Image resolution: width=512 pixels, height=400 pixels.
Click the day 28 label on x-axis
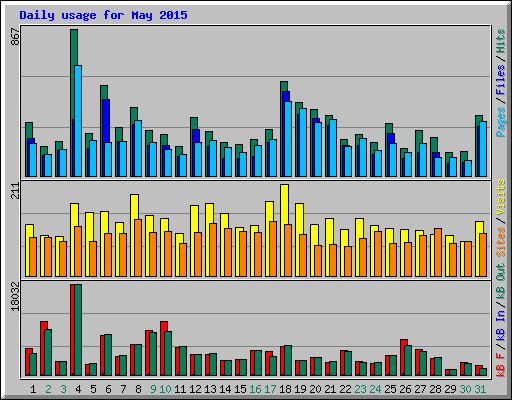click(435, 389)
